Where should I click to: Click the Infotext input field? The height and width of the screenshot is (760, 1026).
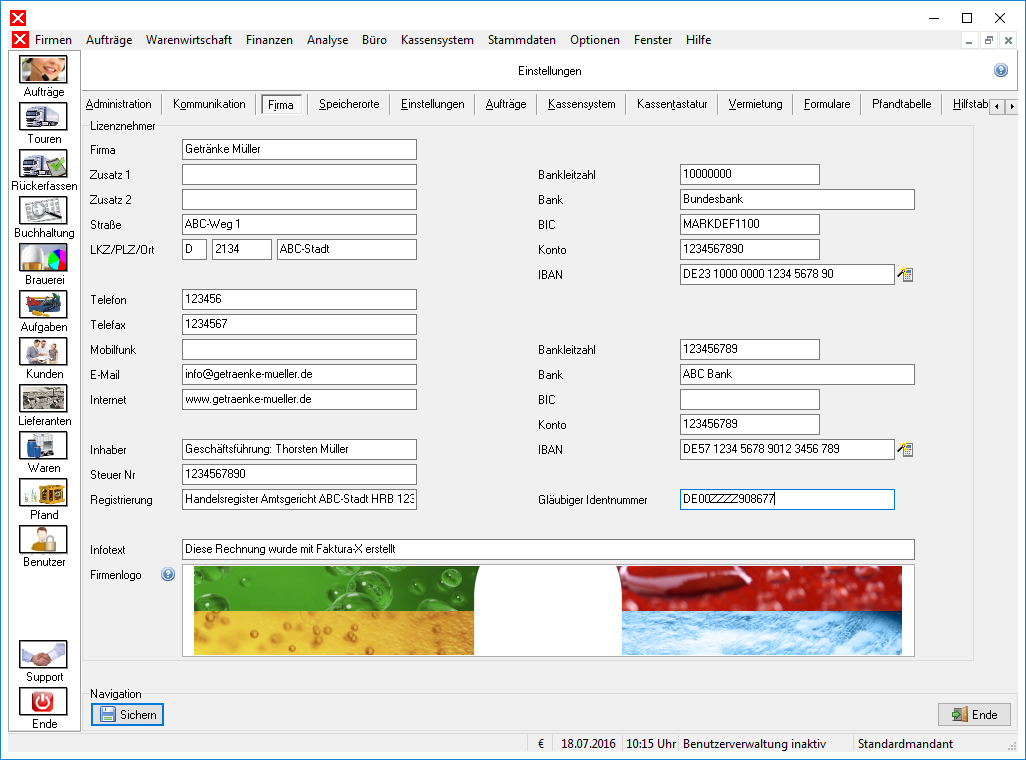[548, 549]
